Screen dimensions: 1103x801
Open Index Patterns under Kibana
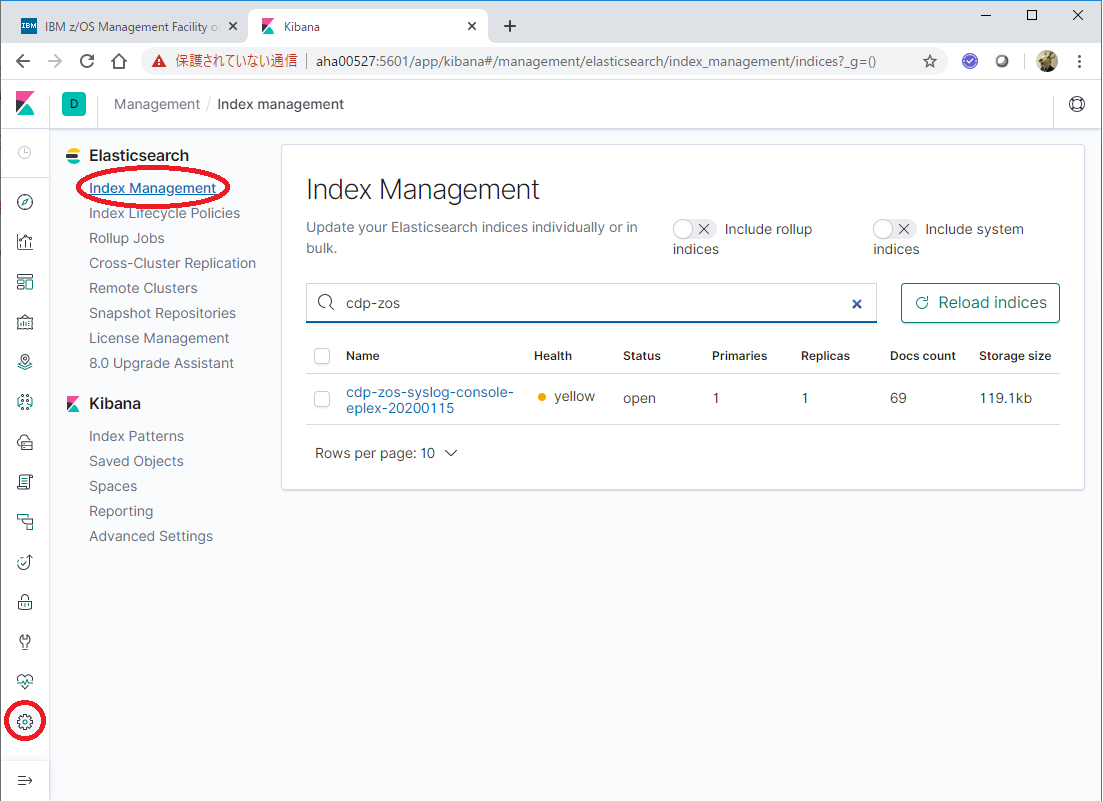tap(136, 436)
